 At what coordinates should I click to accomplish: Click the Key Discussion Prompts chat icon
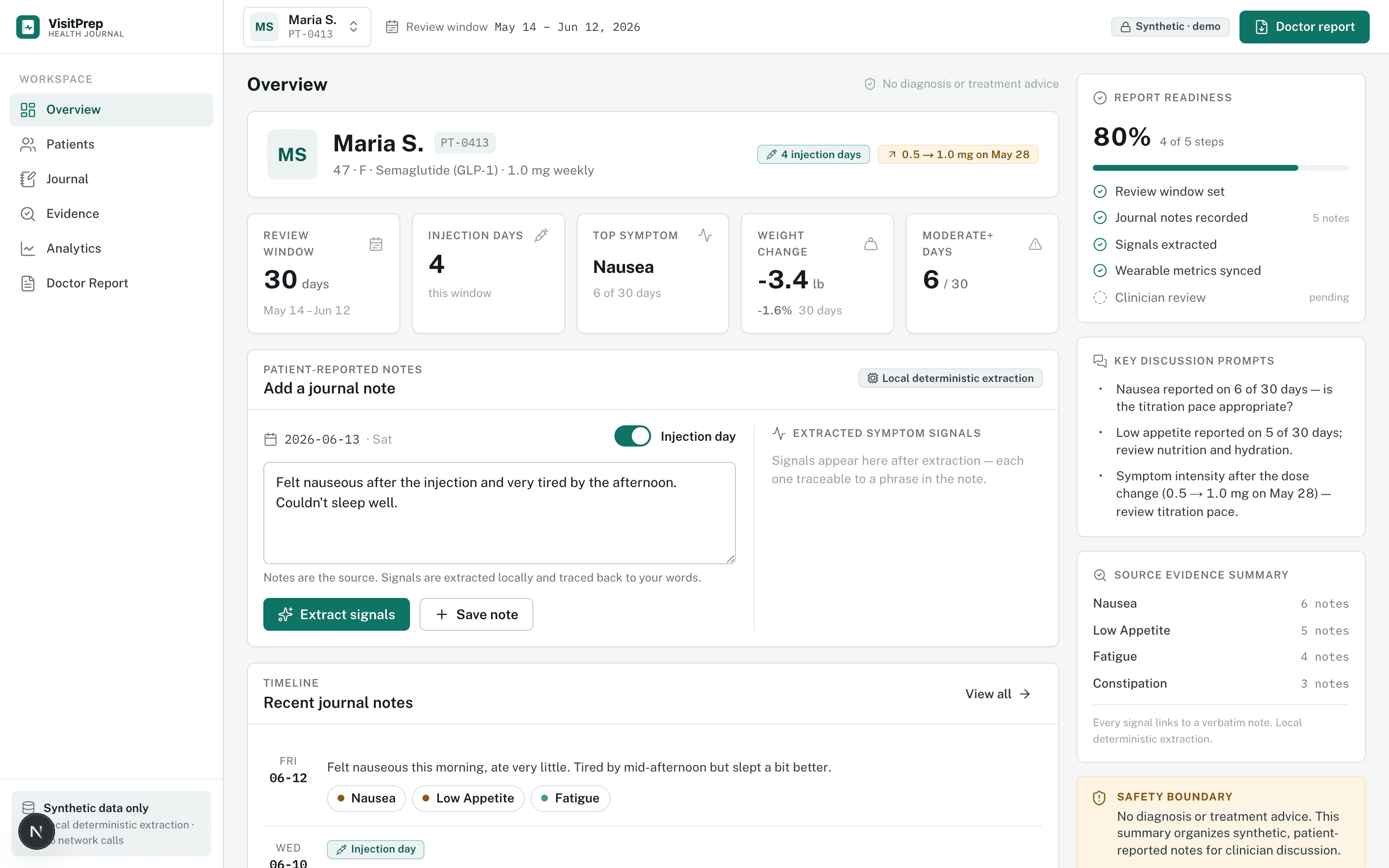coord(1100,361)
